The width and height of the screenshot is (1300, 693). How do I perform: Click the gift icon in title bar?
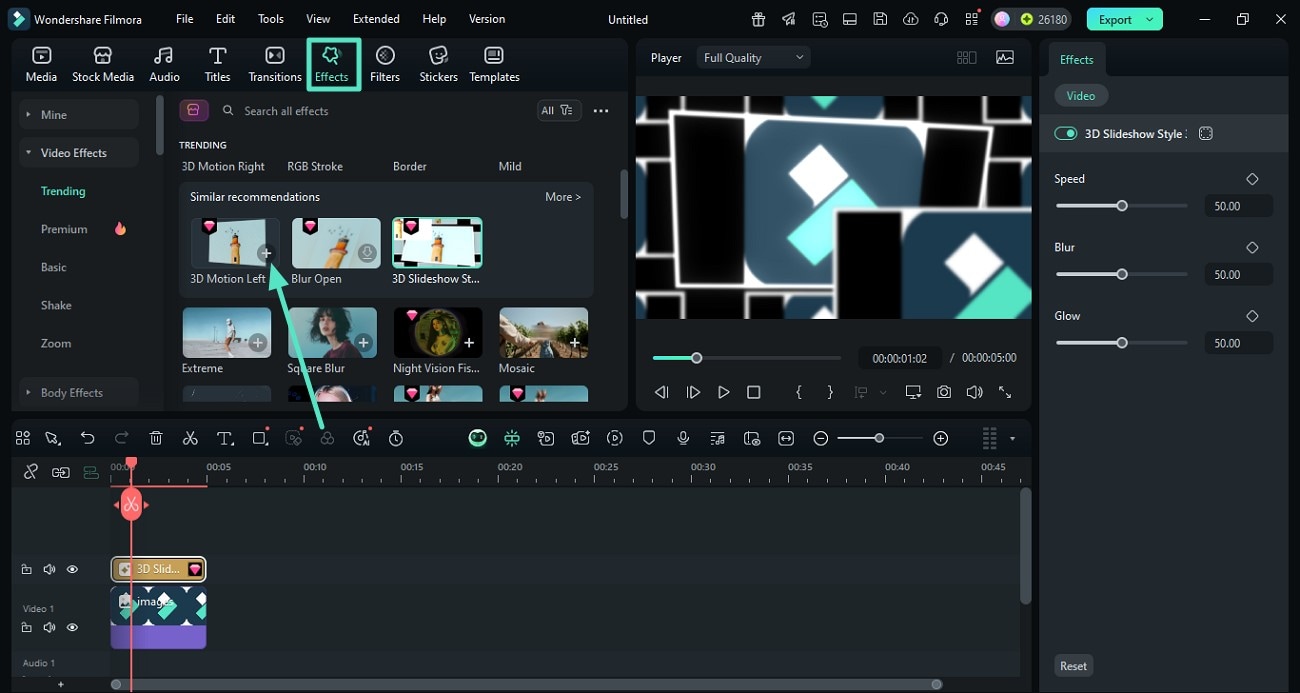click(x=759, y=19)
